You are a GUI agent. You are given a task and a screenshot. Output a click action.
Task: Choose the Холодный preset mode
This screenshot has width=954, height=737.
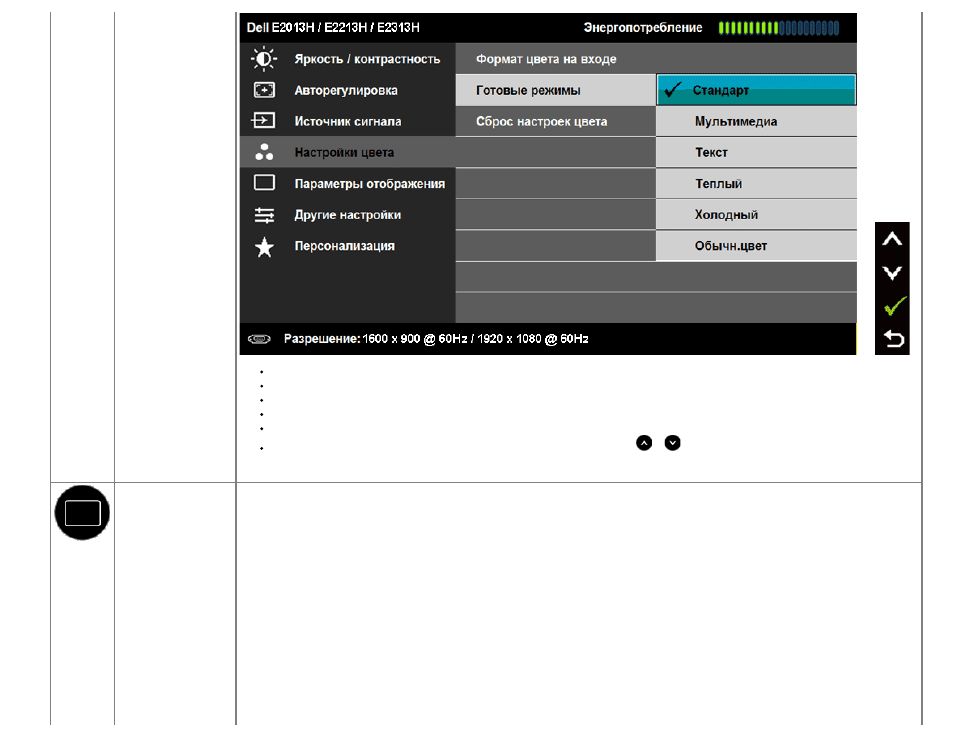756,215
